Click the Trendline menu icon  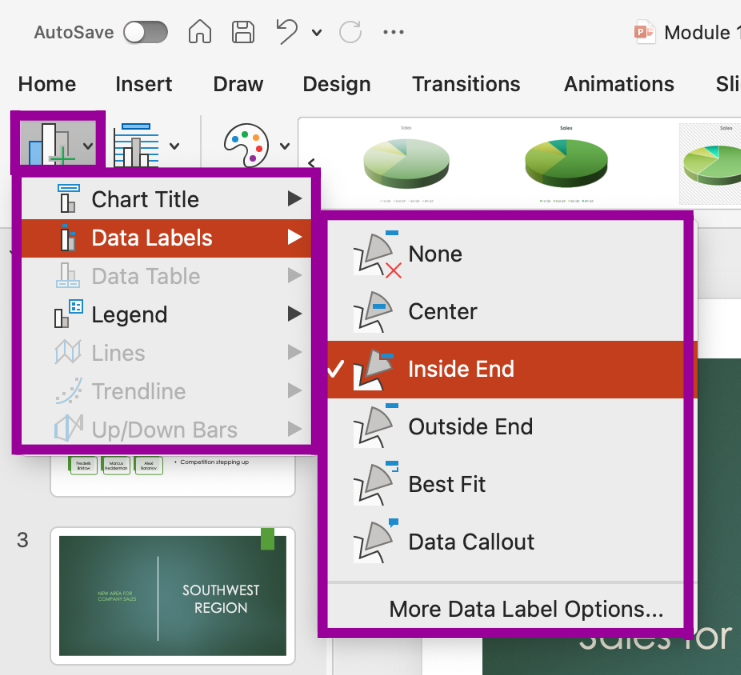[x=69, y=390]
